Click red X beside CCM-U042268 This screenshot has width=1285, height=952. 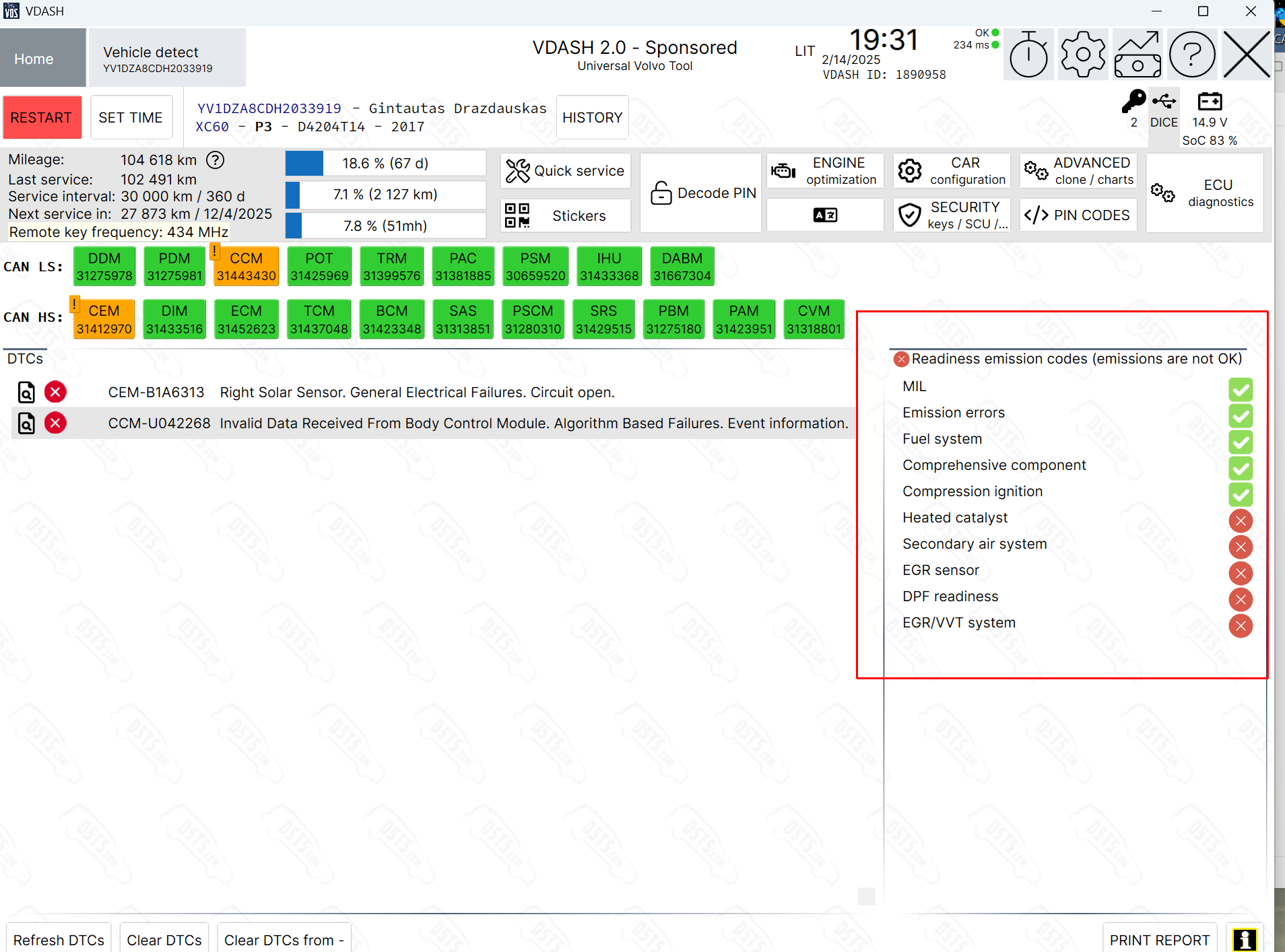(55, 423)
